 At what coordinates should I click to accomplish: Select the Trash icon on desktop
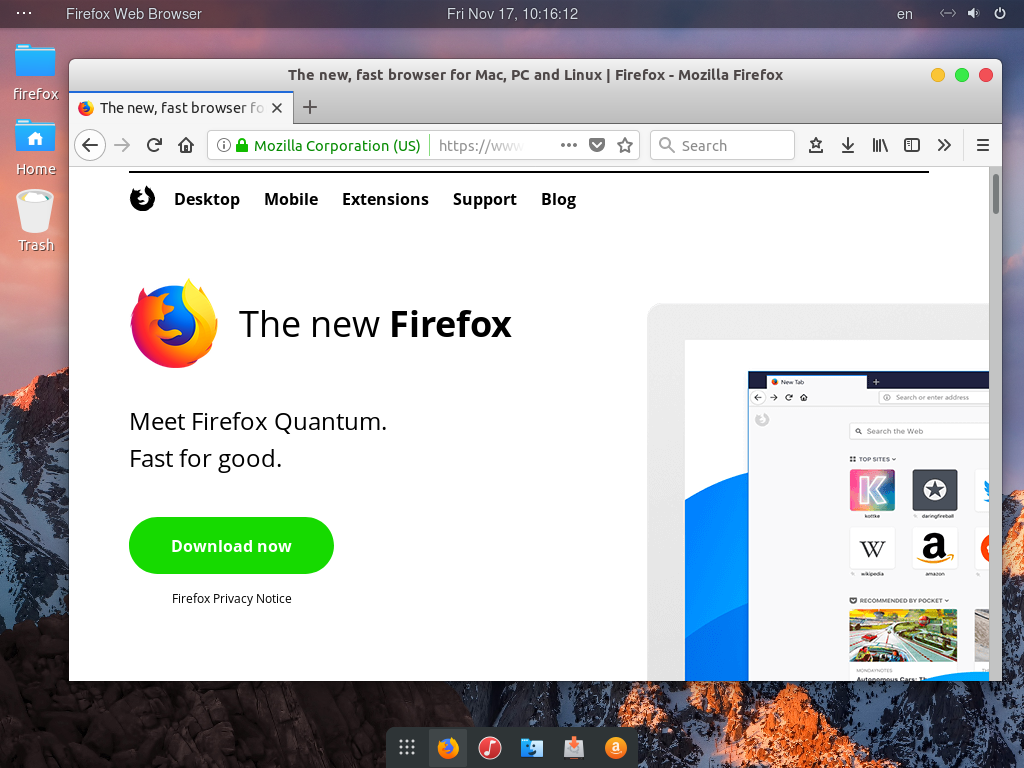[35, 221]
